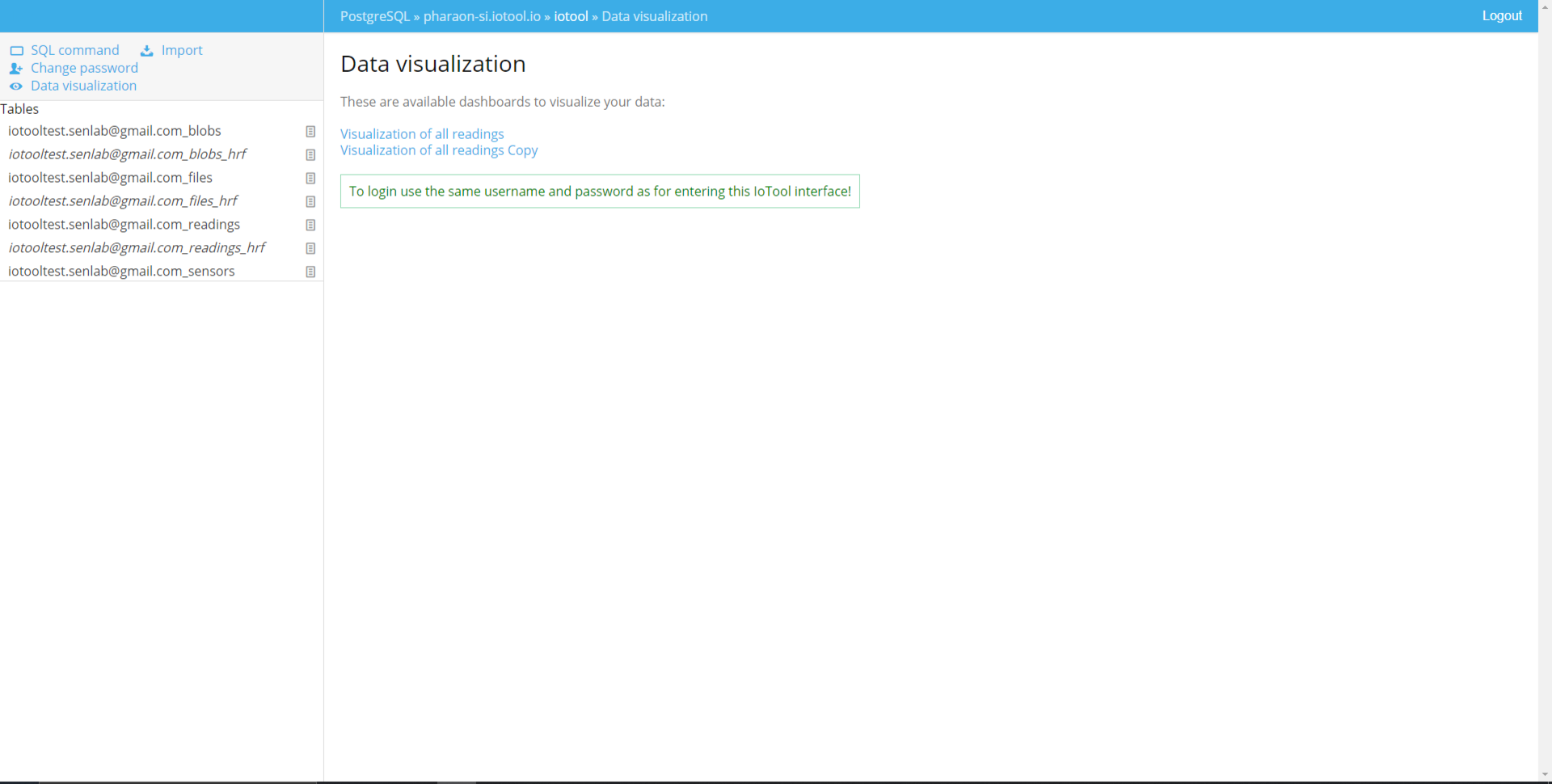Open the Change password link
This screenshot has height=784, width=1552.
[84, 68]
